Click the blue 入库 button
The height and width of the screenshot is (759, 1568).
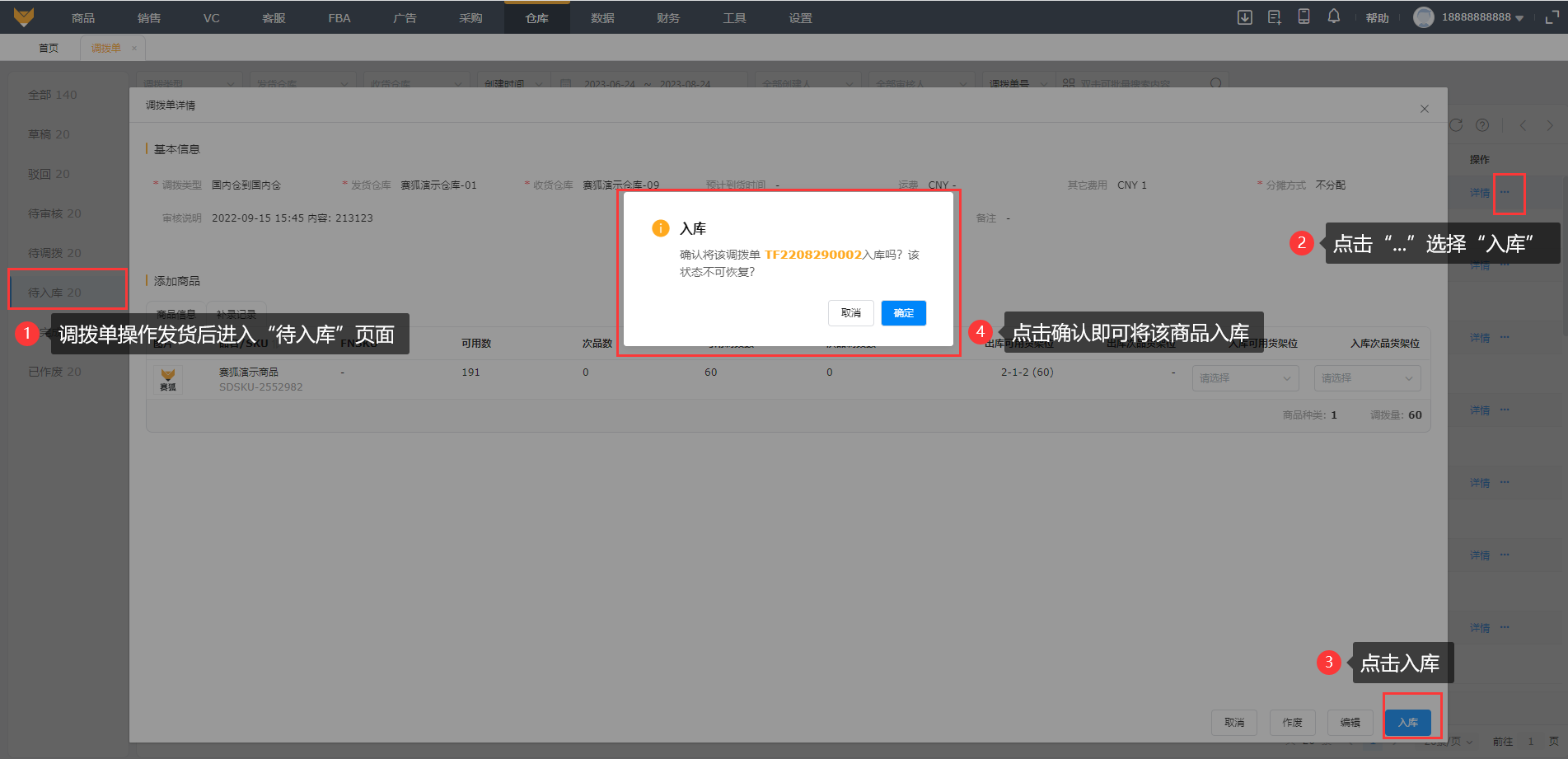coord(1408,723)
